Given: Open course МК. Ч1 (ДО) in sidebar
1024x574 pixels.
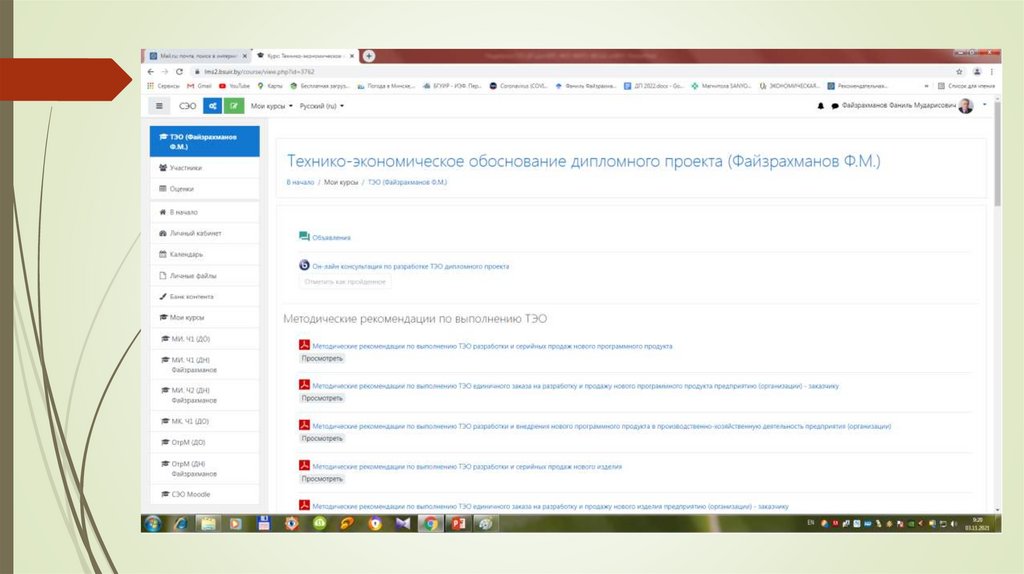Looking at the screenshot, I should pos(204,421).
